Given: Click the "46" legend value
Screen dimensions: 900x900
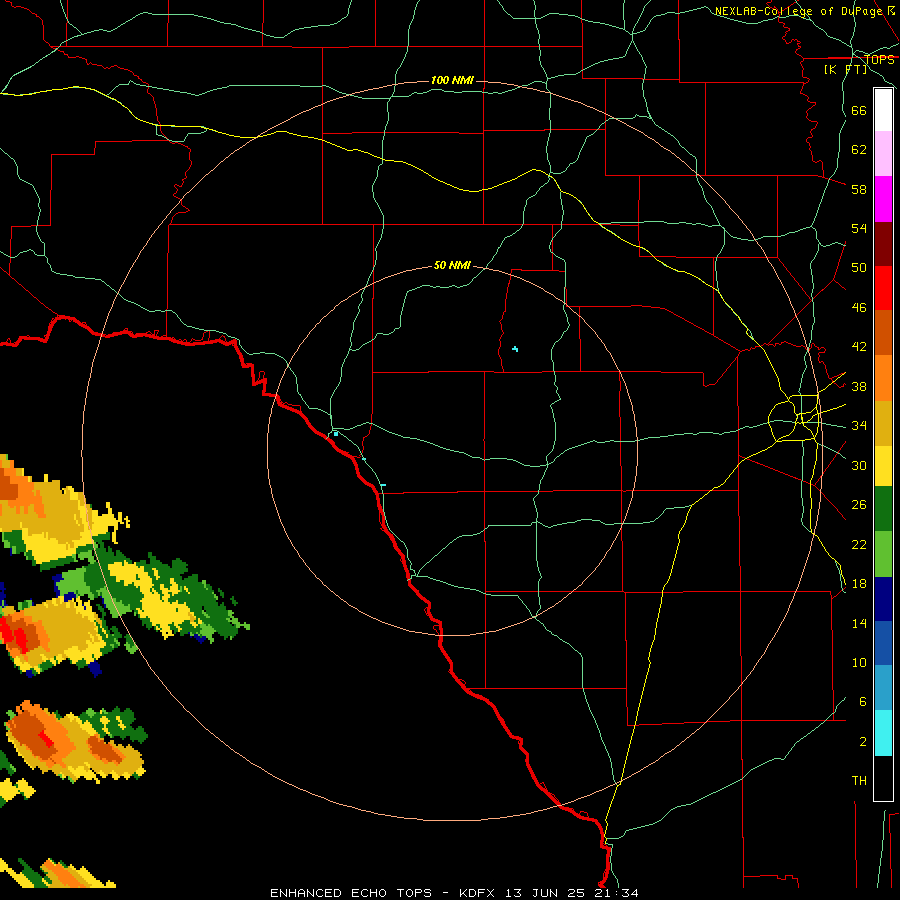Looking at the screenshot, I should point(859,308).
